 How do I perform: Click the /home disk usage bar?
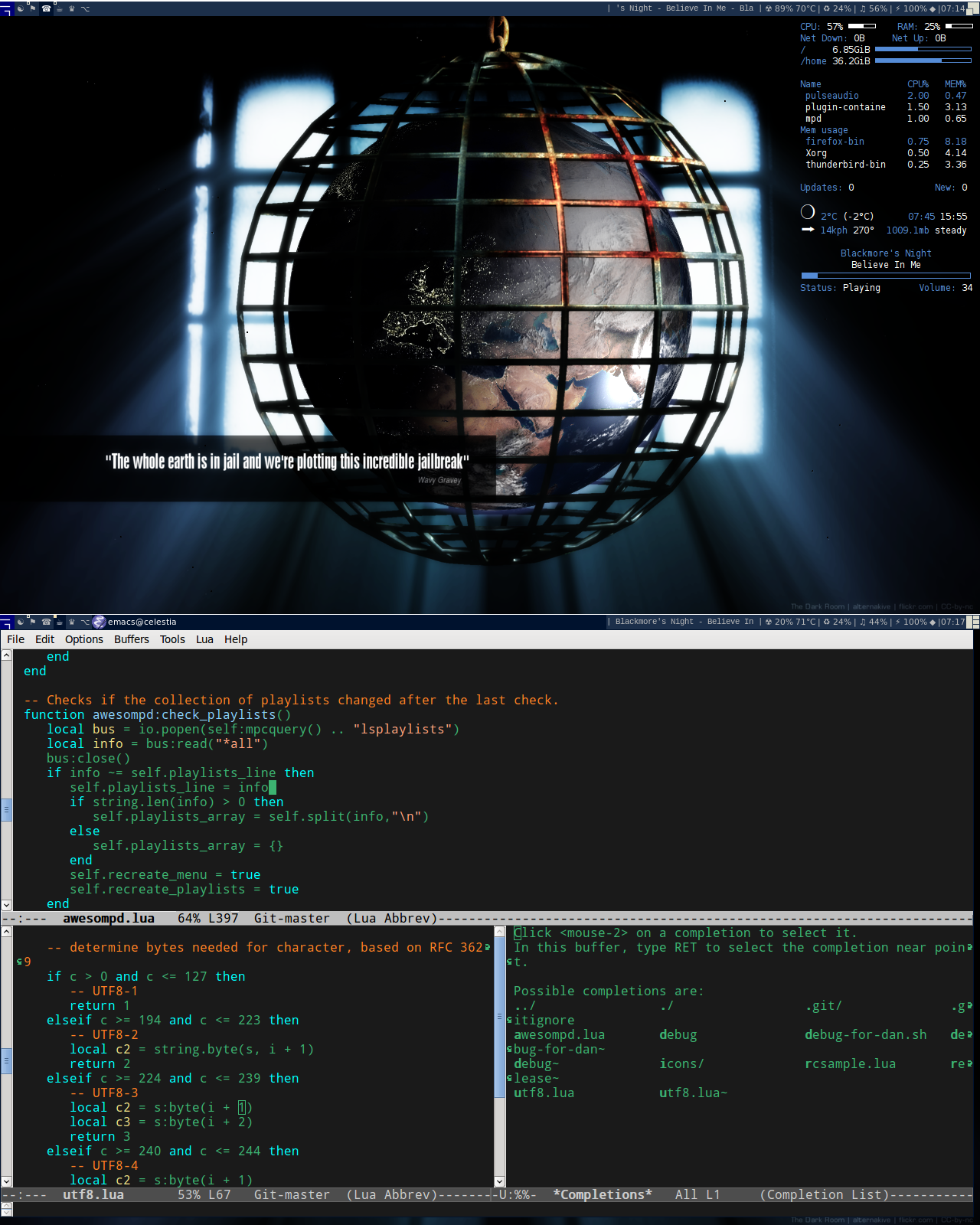(923, 60)
